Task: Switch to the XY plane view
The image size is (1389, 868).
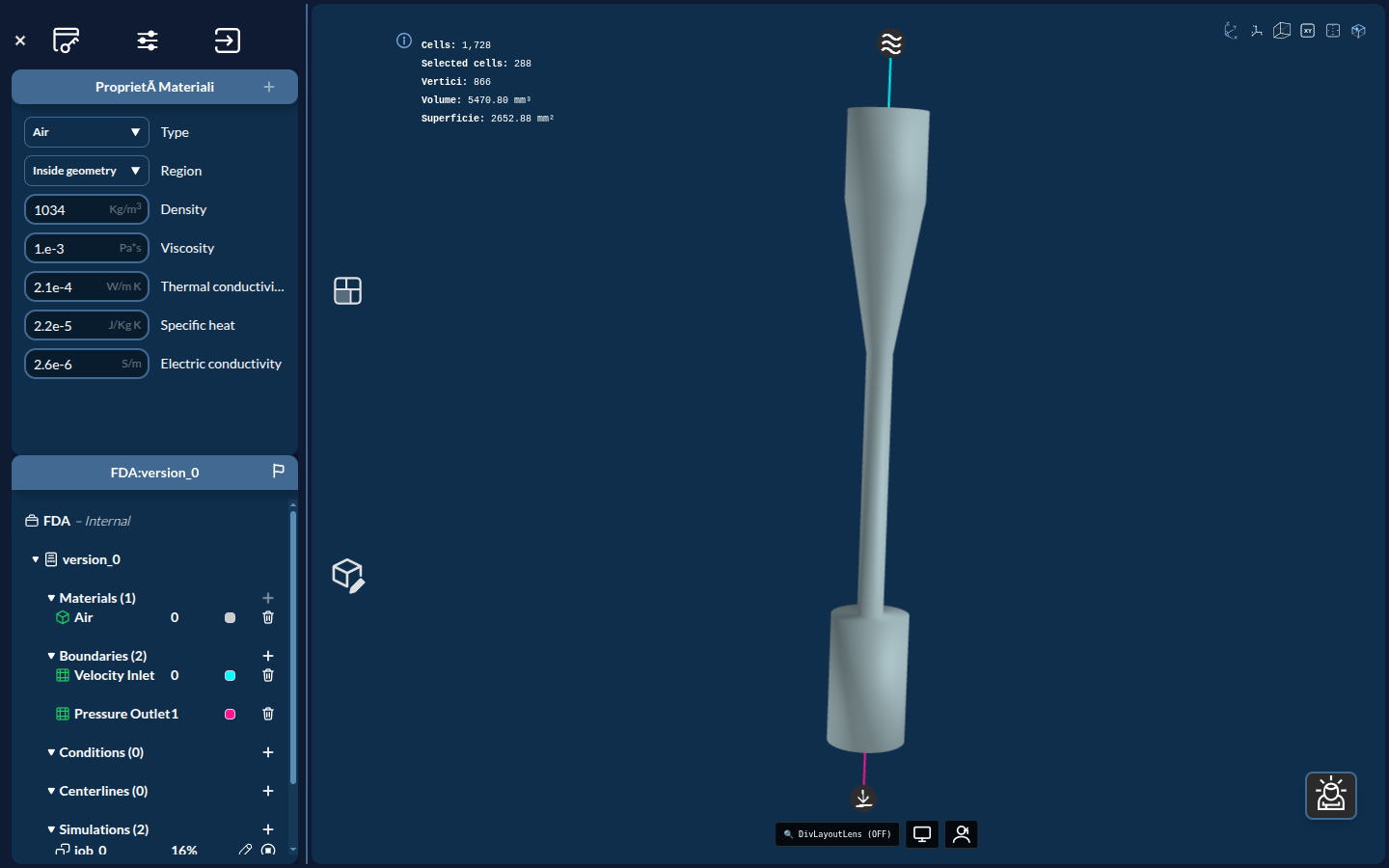Action: [x=1307, y=31]
